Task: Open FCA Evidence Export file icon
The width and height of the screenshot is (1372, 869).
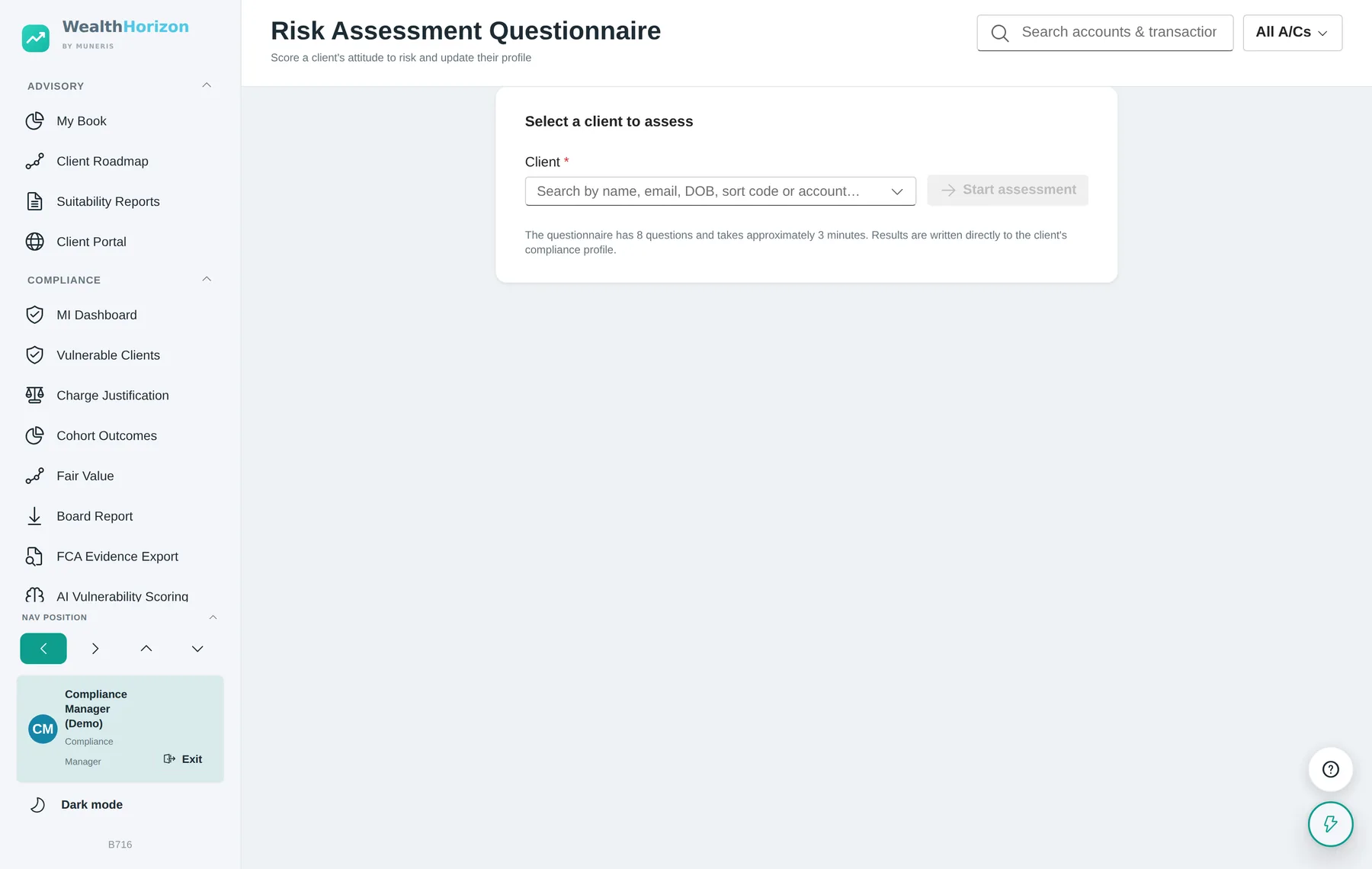Action: pyautogui.click(x=34, y=556)
